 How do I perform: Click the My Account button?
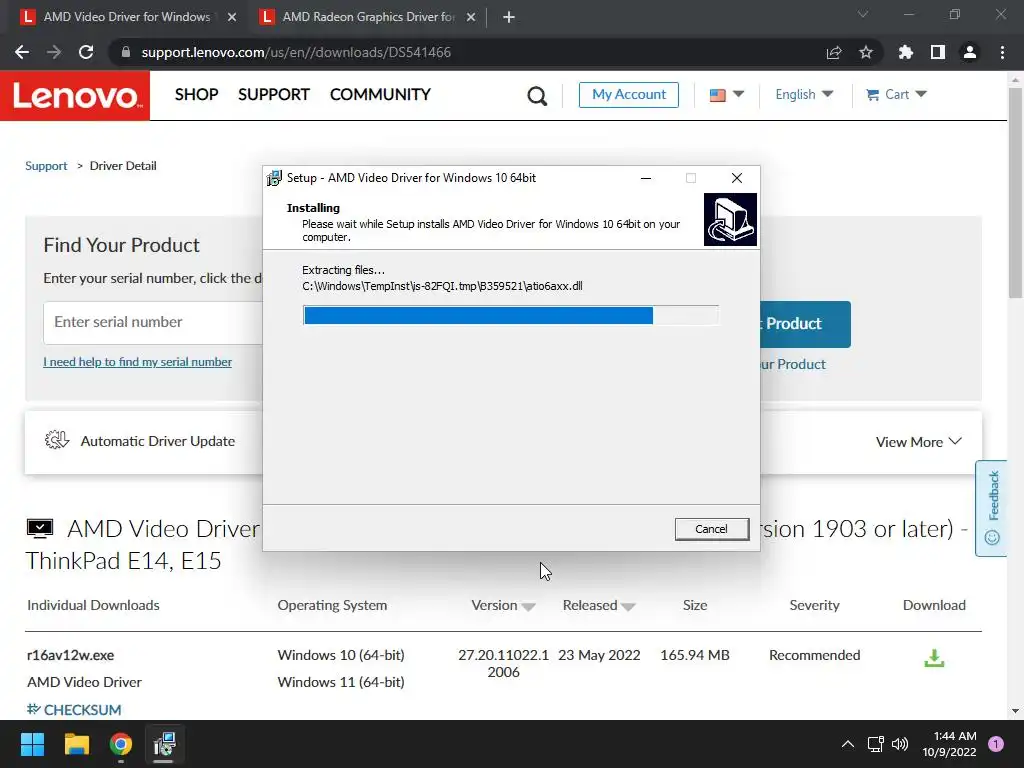[629, 95]
